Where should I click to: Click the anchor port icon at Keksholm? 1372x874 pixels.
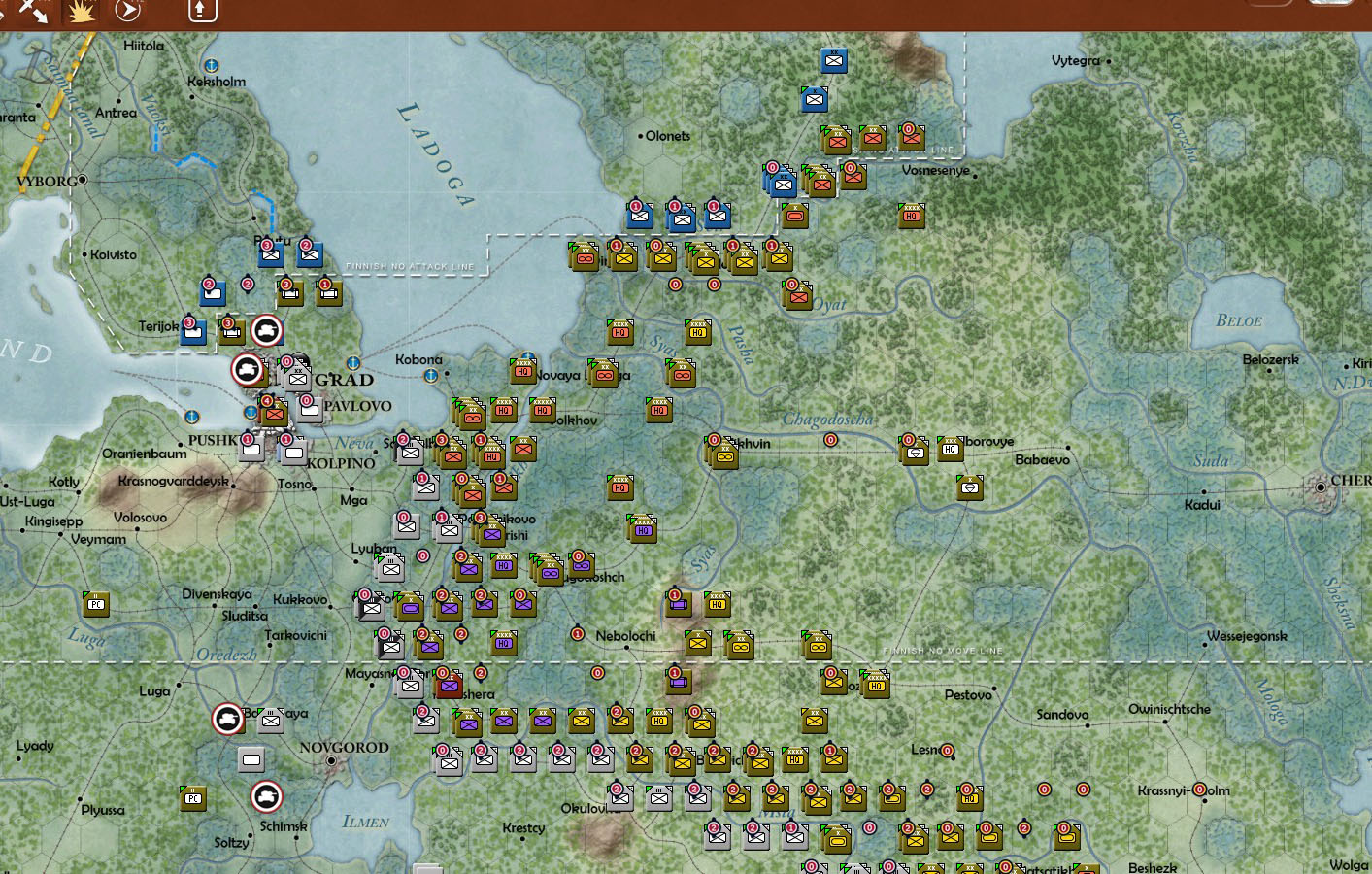coord(211,65)
